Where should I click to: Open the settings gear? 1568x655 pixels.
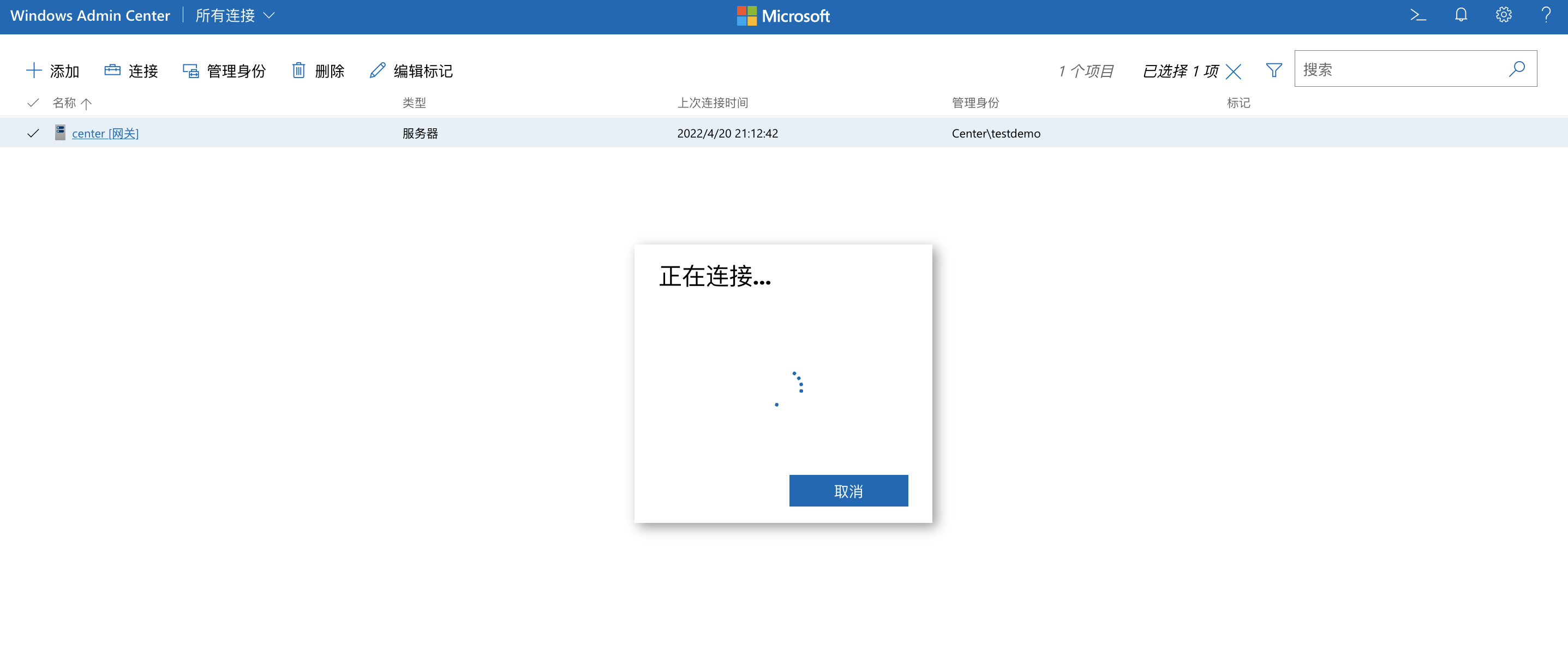point(1504,15)
